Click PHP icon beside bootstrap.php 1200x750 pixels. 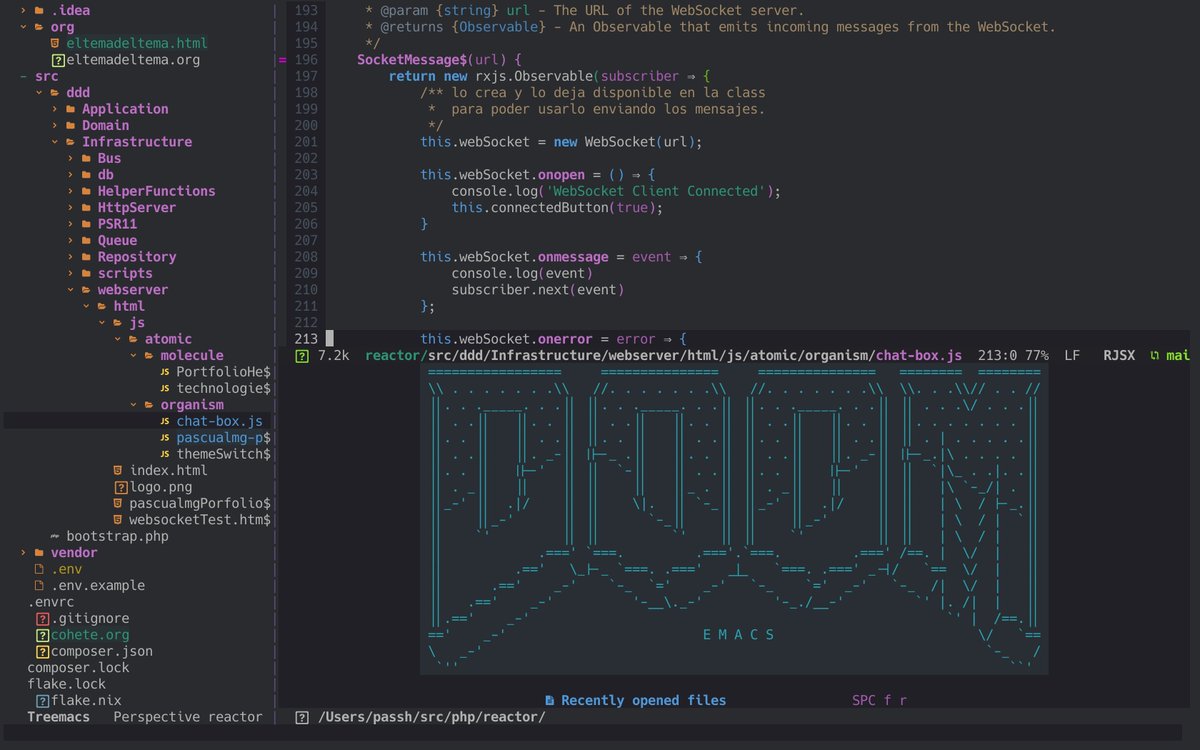coord(55,537)
